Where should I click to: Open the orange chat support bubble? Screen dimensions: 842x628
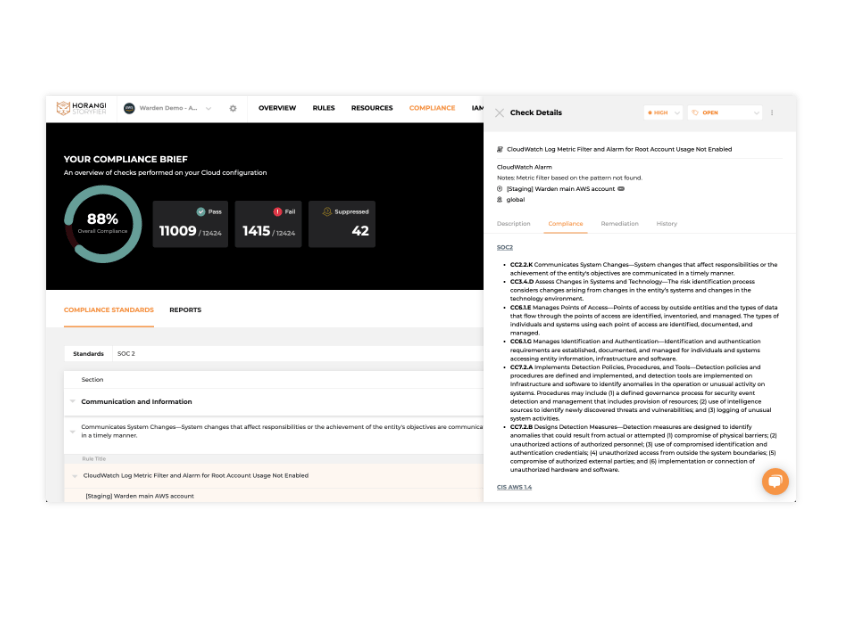tap(775, 481)
